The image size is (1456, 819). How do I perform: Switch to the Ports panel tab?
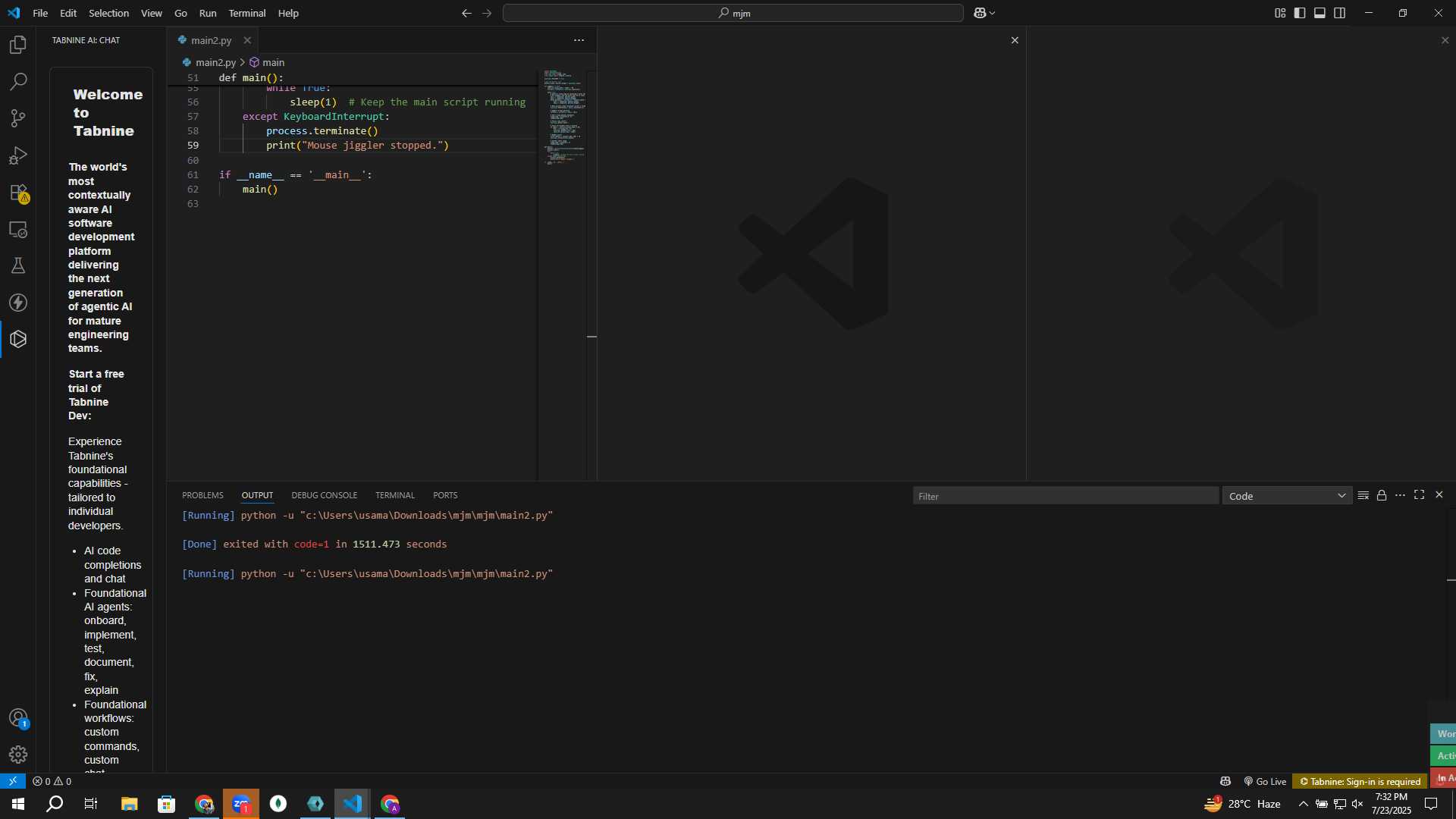(x=445, y=495)
